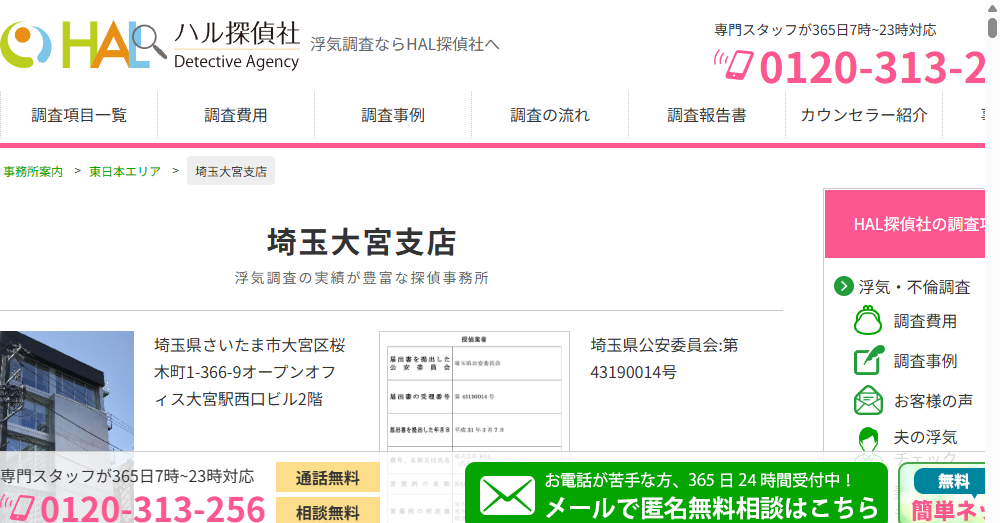Click the 事務所案内 breadcrumb link
The height and width of the screenshot is (523, 1000).
[33, 171]
